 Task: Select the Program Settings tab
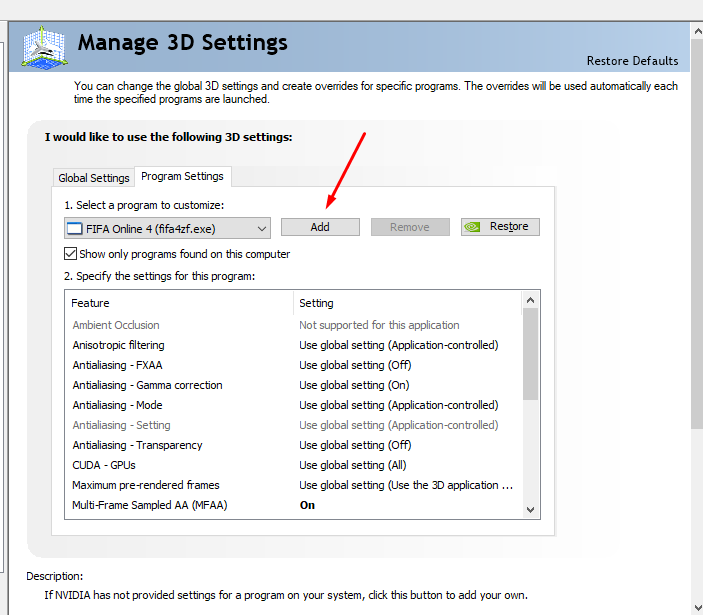(x=182, y=177)
